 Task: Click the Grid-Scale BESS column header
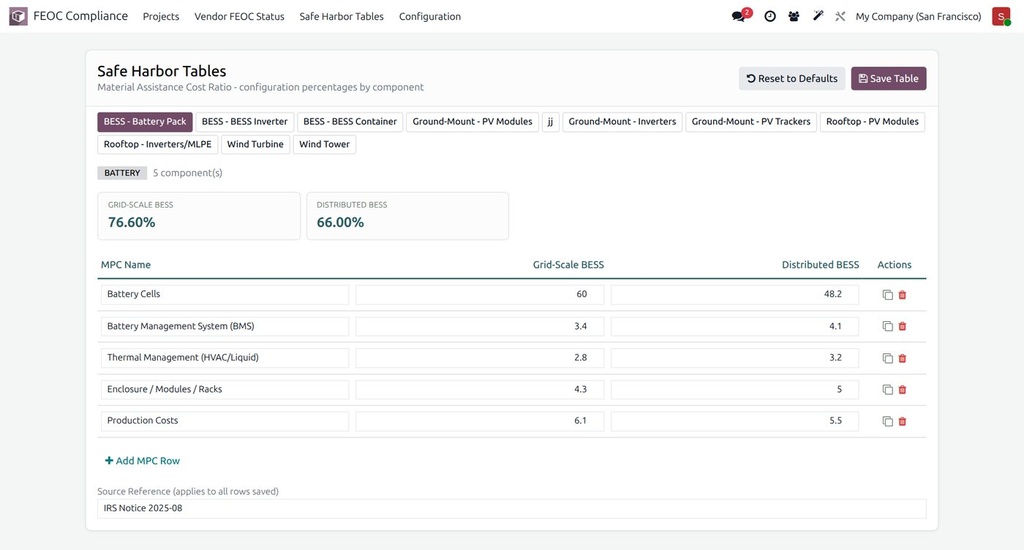tap(568, 265)
